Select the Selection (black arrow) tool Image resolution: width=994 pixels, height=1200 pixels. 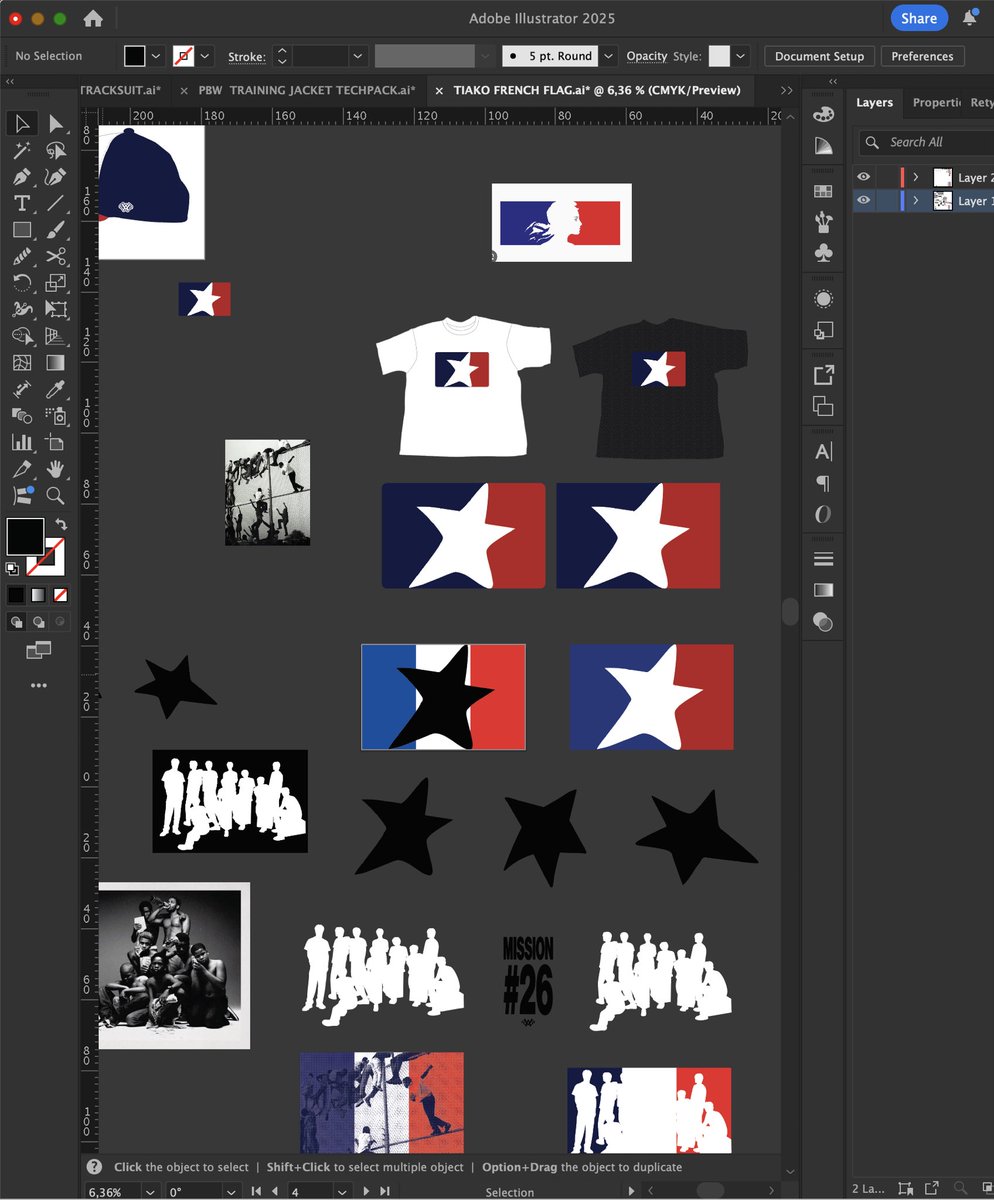click(x=21, y=123)
